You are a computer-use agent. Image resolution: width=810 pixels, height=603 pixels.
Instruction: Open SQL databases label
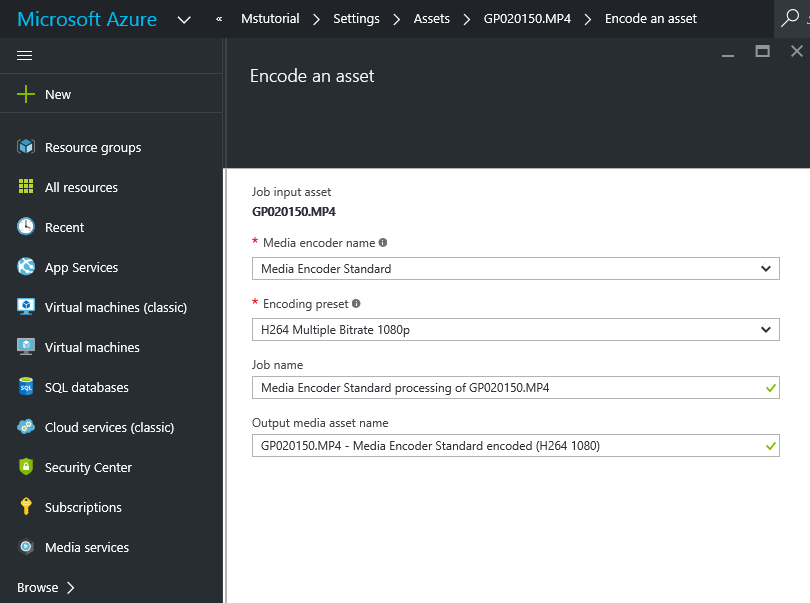(87, 388)
